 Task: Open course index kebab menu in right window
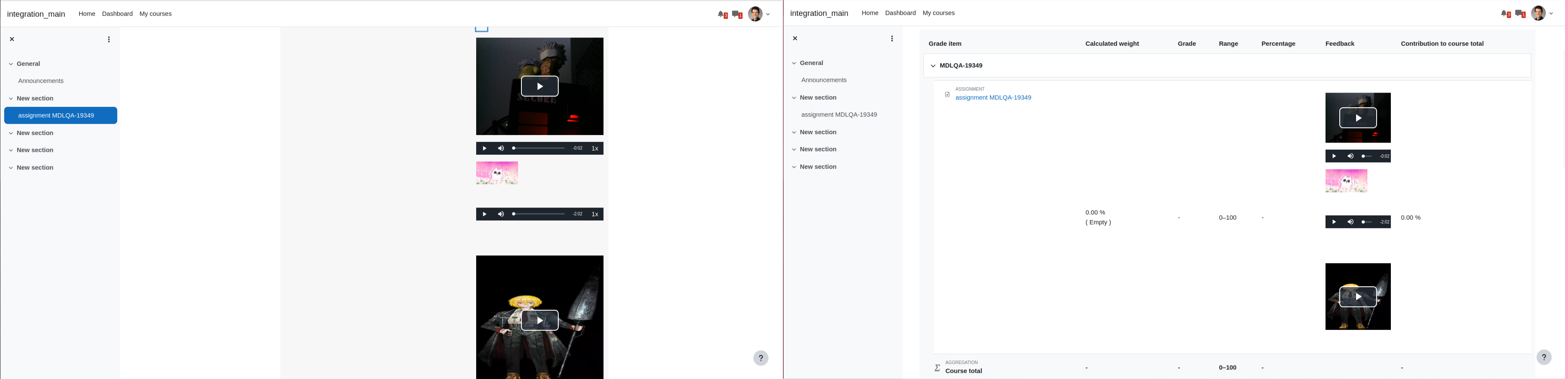[892, 39]
